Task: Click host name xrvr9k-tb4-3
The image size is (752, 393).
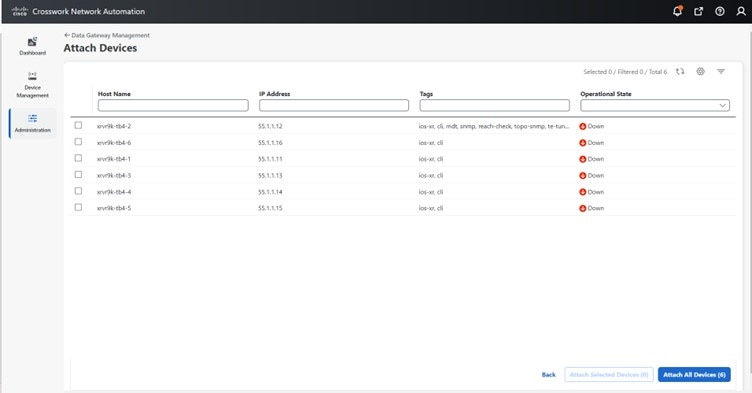Action: (114, 176)
